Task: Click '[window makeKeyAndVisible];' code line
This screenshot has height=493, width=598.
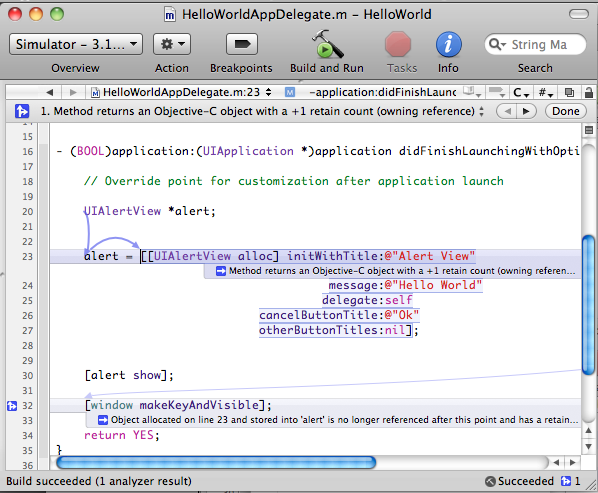Action: [178, 405]
